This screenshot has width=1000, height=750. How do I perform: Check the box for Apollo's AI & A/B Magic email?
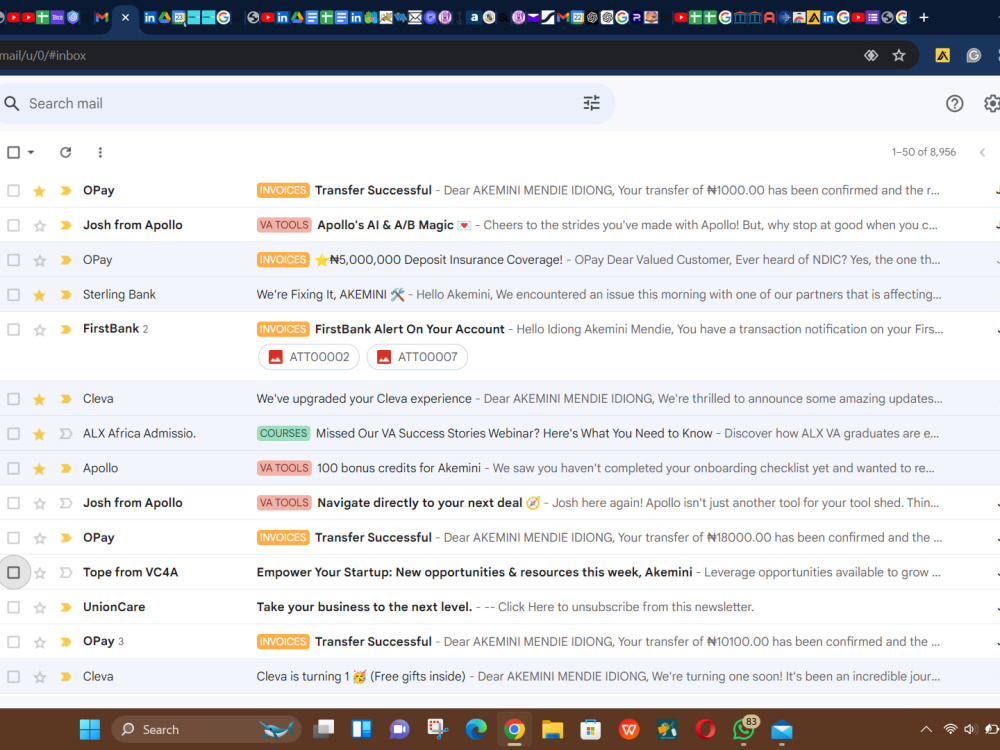point(13,225)
